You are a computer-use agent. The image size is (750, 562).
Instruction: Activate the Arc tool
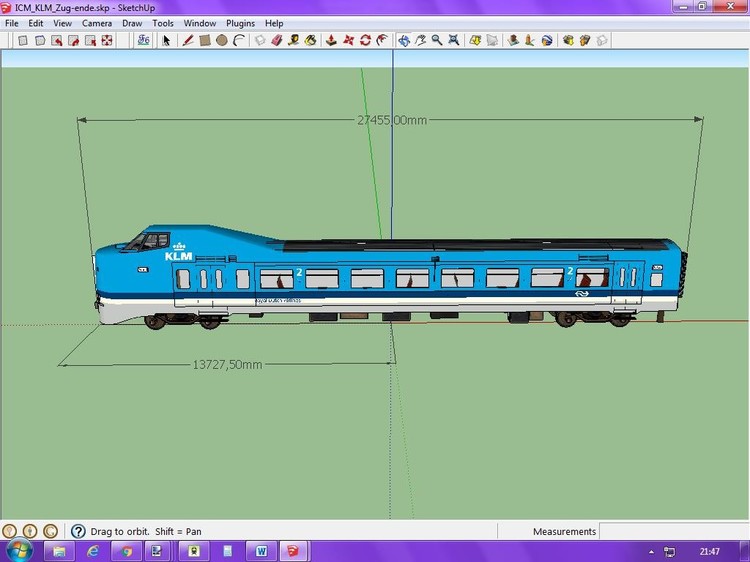click(239, 41)
